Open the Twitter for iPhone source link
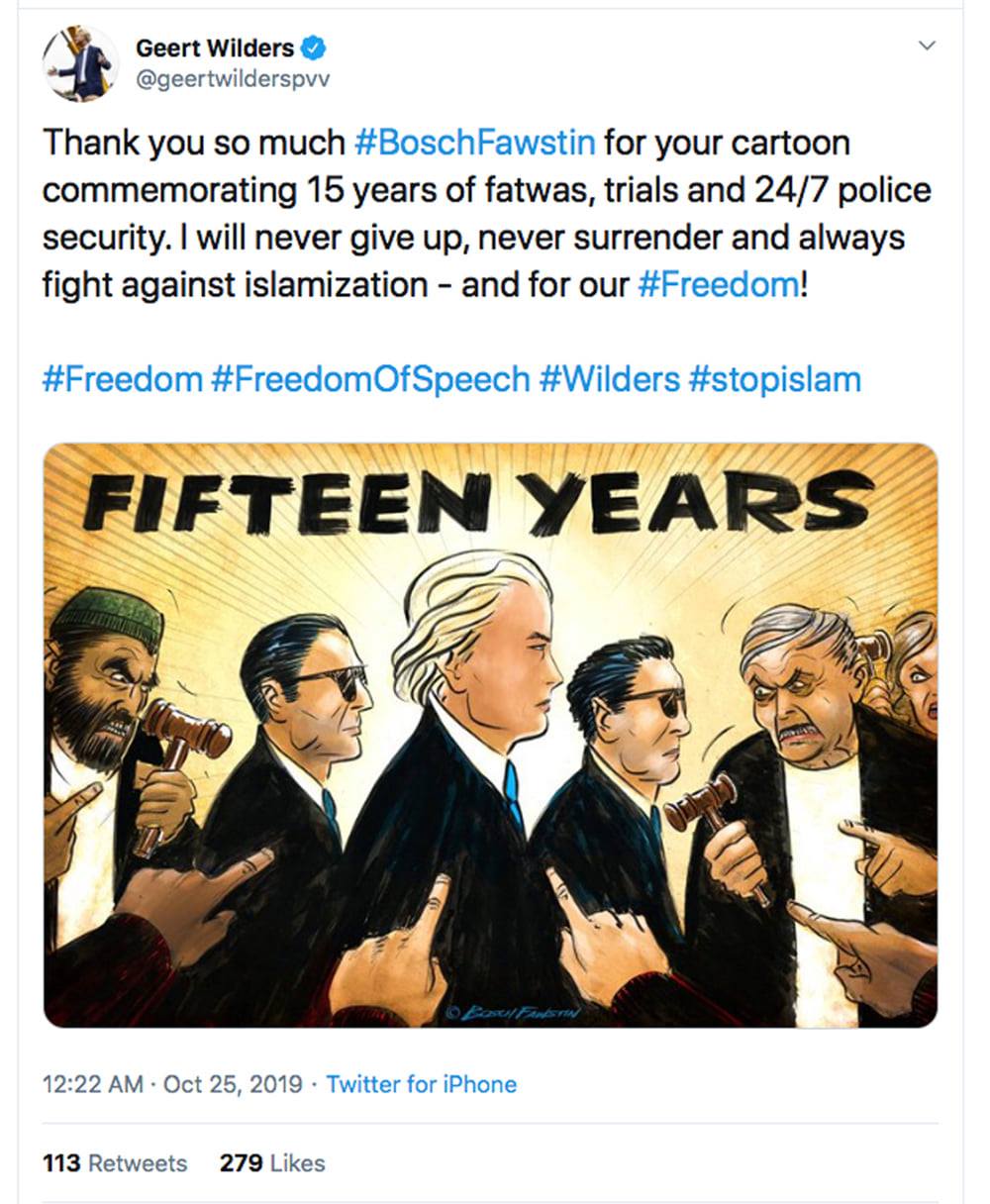This screenshot has width=990, height=1204. [422, 1084]
